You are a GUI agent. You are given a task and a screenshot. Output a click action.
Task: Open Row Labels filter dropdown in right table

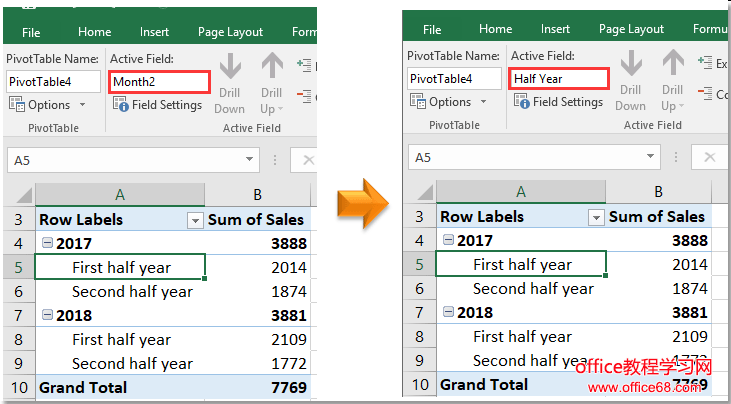tap(596, 217)
